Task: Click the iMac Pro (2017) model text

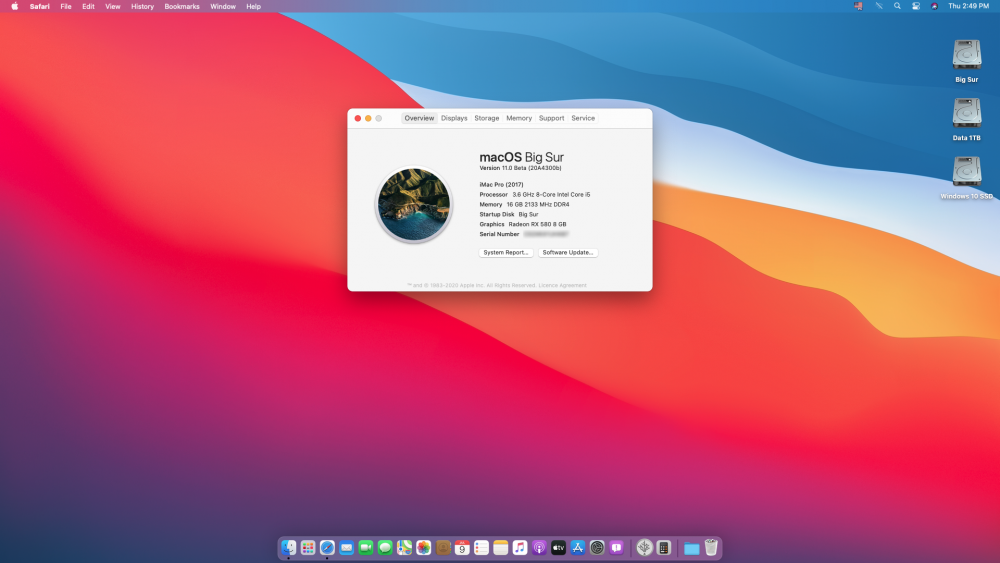Action: tap(501, 184)
